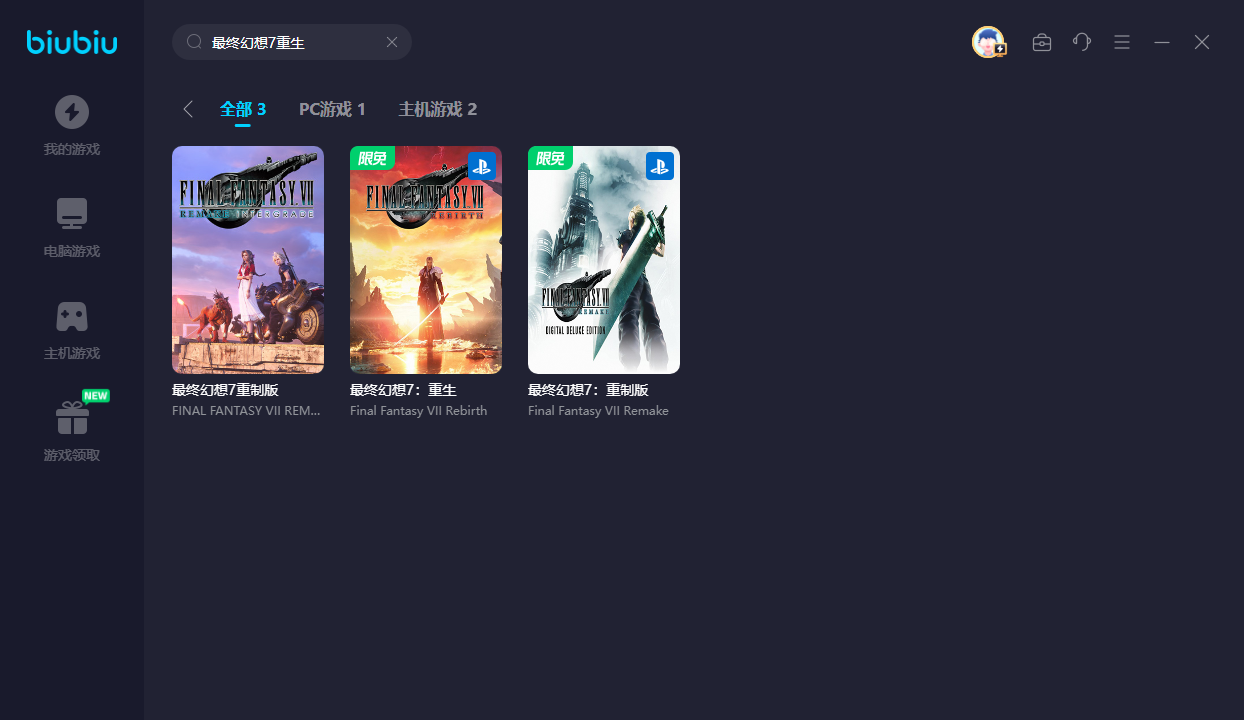This screenshot has width=1244, height=720.
Task: Open the game gift claim icon
Action: click(72, 418)
